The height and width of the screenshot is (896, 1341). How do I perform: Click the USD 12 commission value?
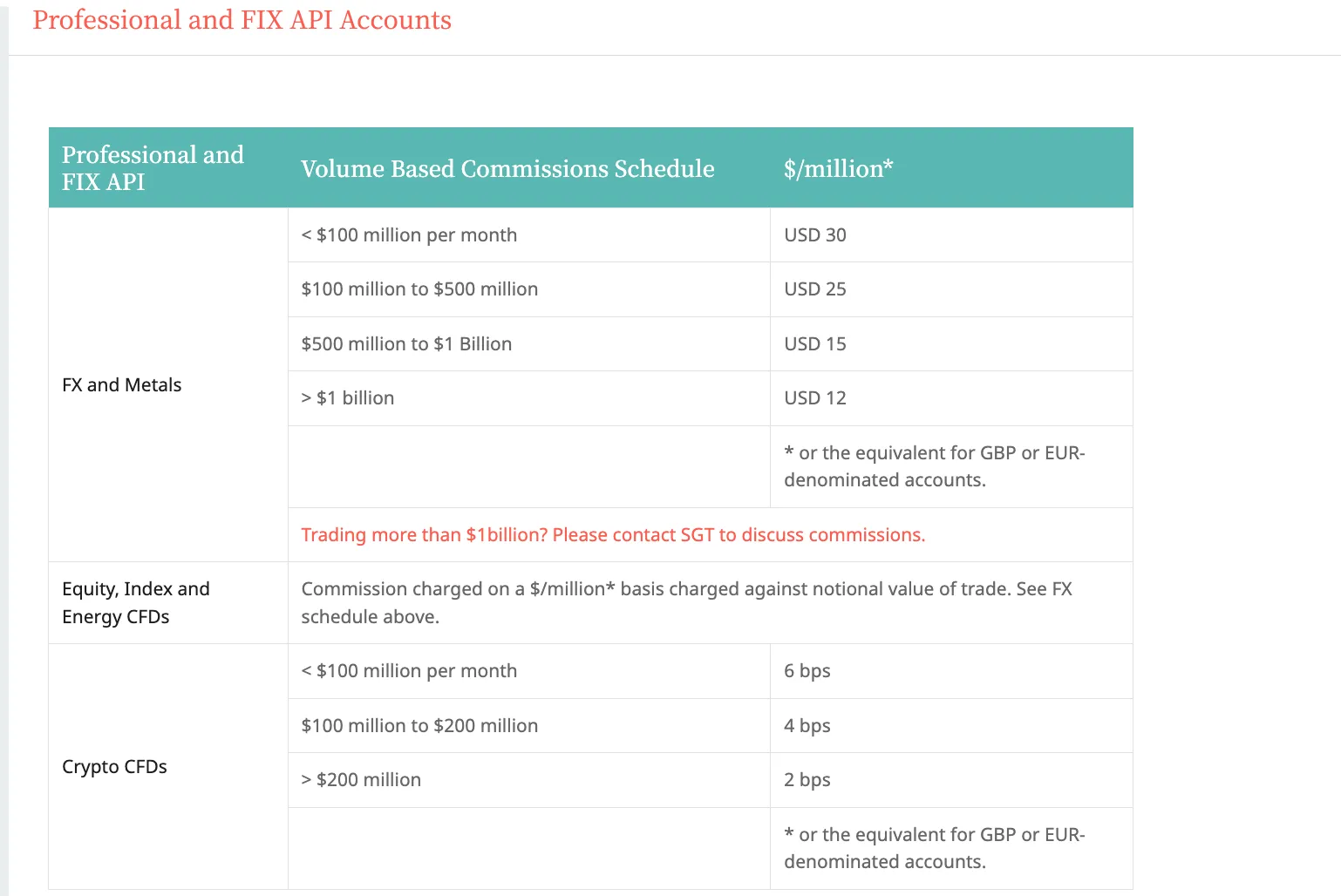click(x=814, y=397)
